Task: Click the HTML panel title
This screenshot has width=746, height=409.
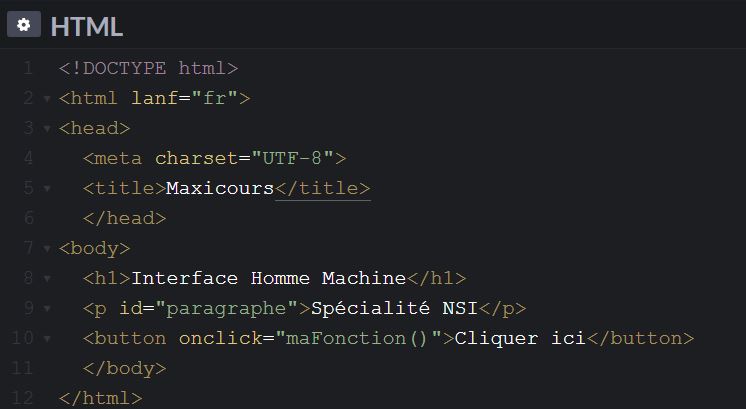Action: pos(87,27)
